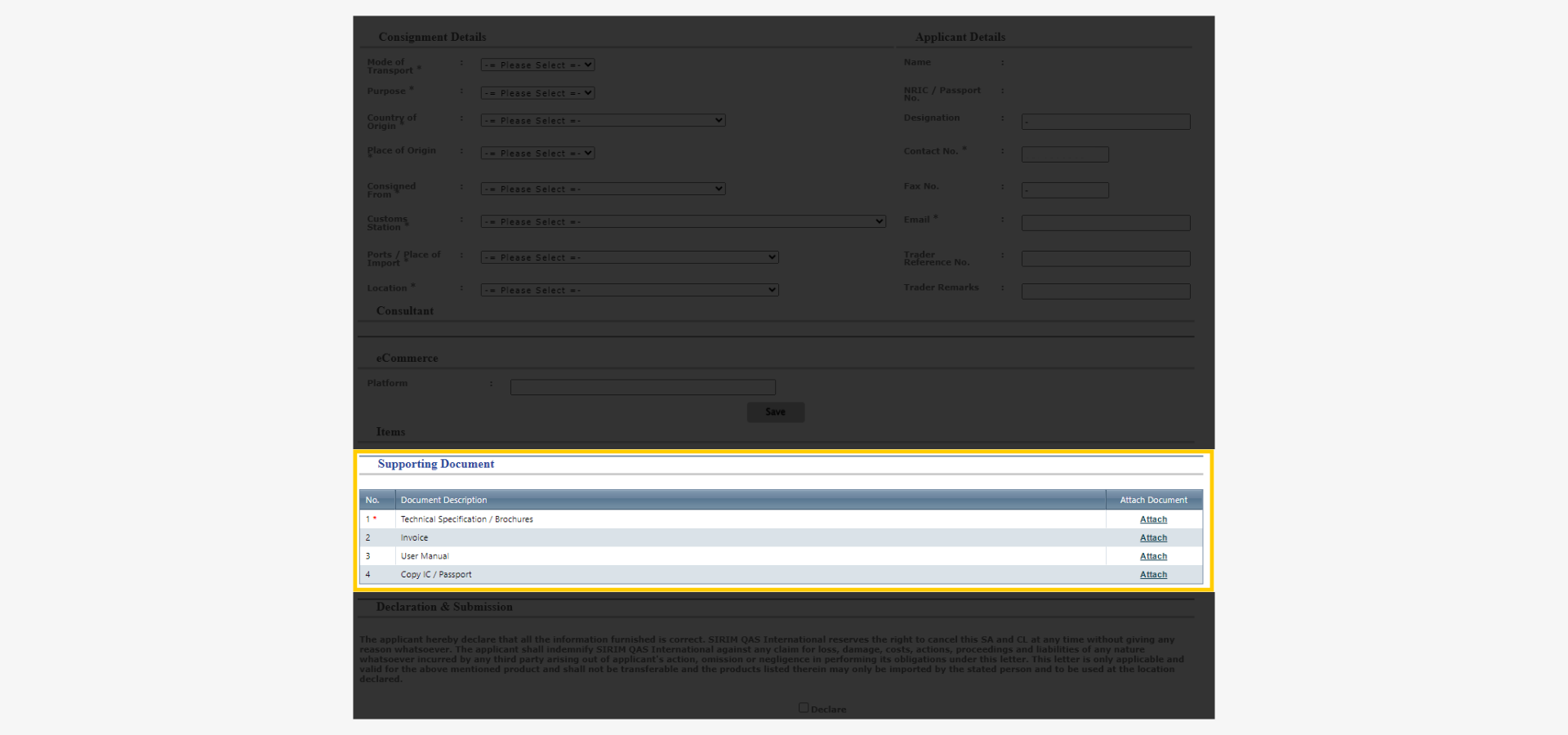Click the Trader Remarks input field
Screen dimensions: 1568x735
click(x=1105, y=291)
